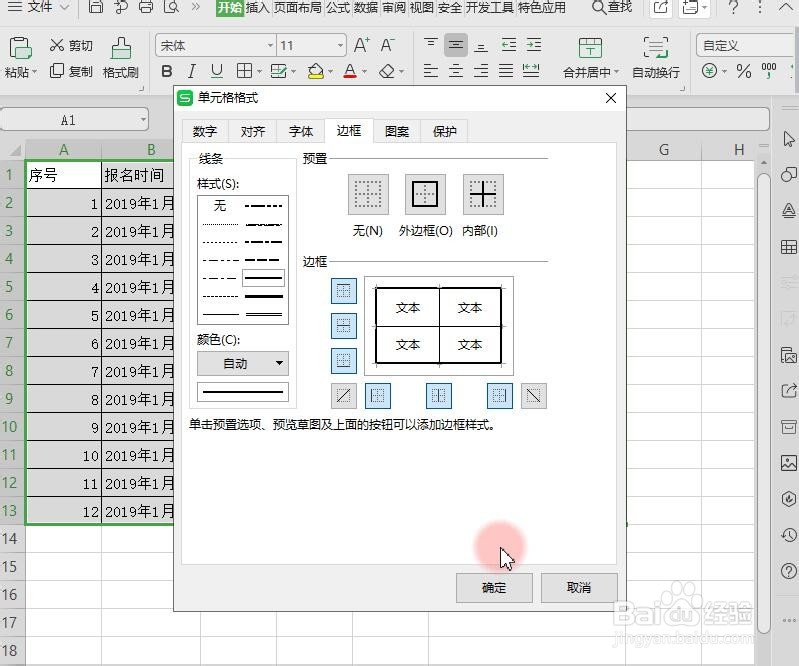Toggle the bottom border button in dialog
The image size is (799, 666).
[x=343, y=360]
